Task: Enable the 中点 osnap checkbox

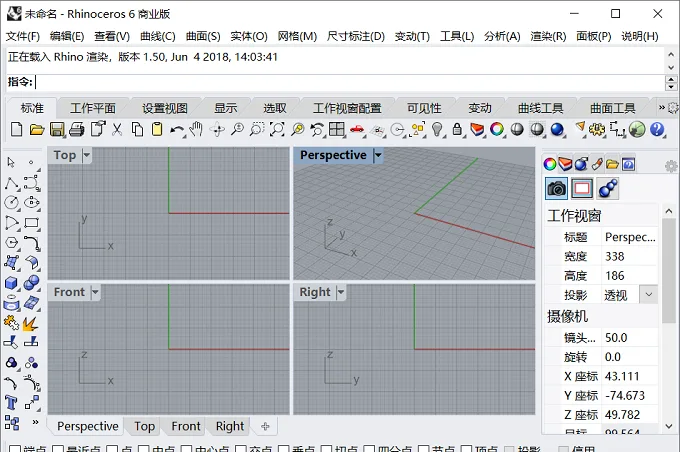Action: [x=144, y=449]
